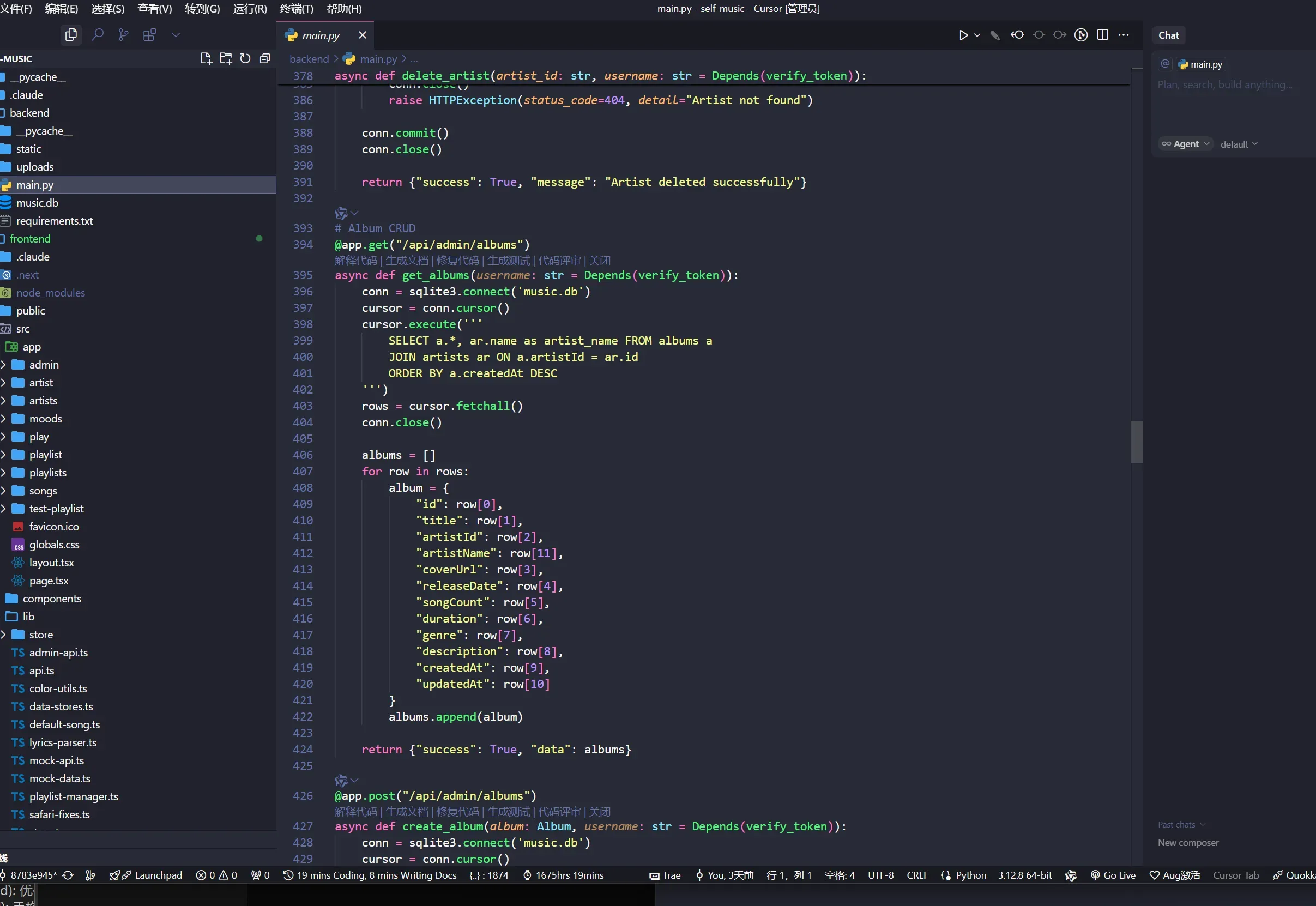1316x906 pixels.
Task: Toggle Cursor Tab in the status bar
Action: coord(1235,875)
